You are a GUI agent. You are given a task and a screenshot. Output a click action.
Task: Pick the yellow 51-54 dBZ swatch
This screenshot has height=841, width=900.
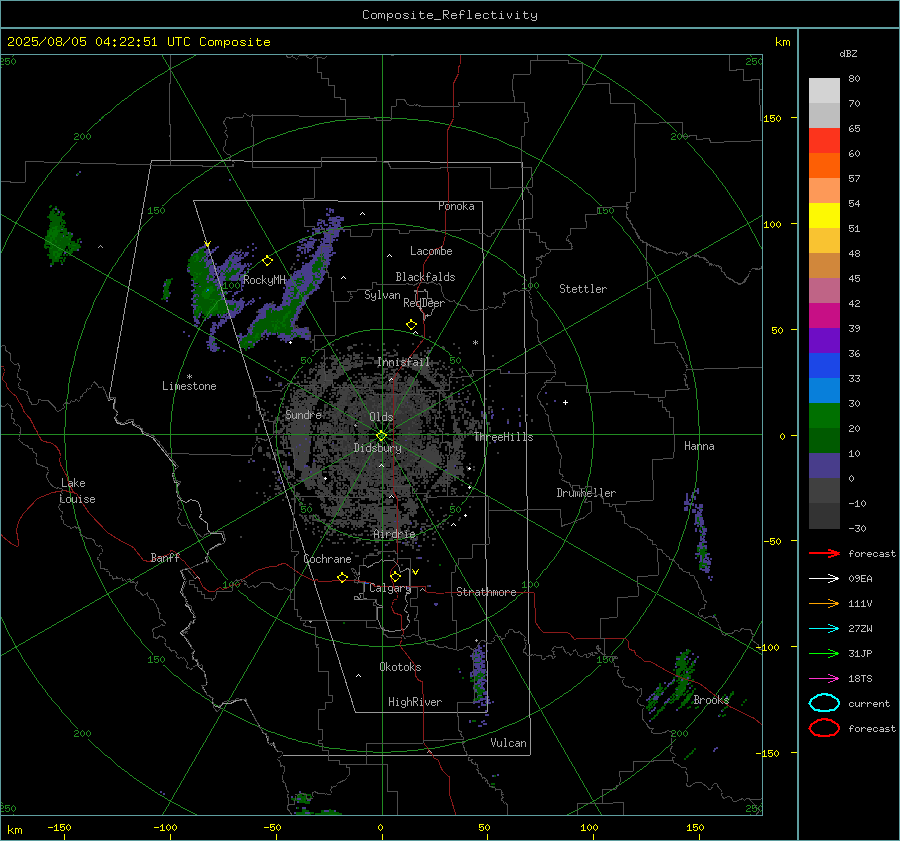tap(824, 215)
